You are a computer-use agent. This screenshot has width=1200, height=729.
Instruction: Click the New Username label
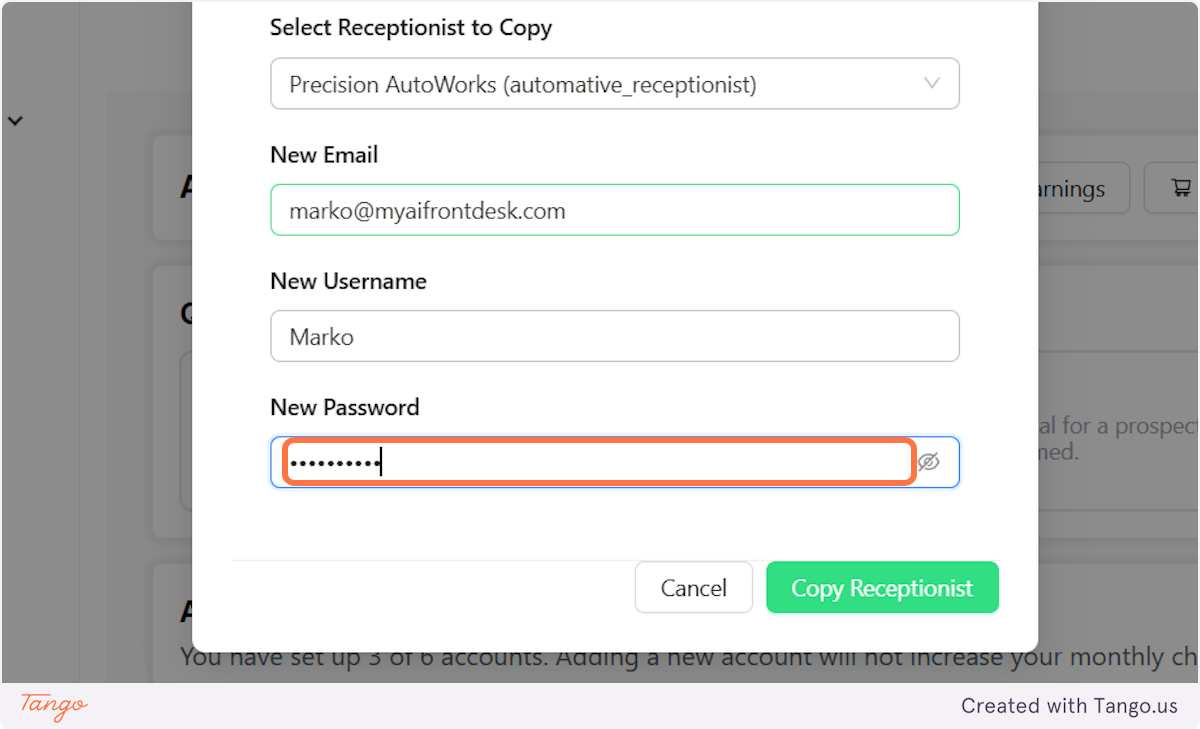click(348, 281)
